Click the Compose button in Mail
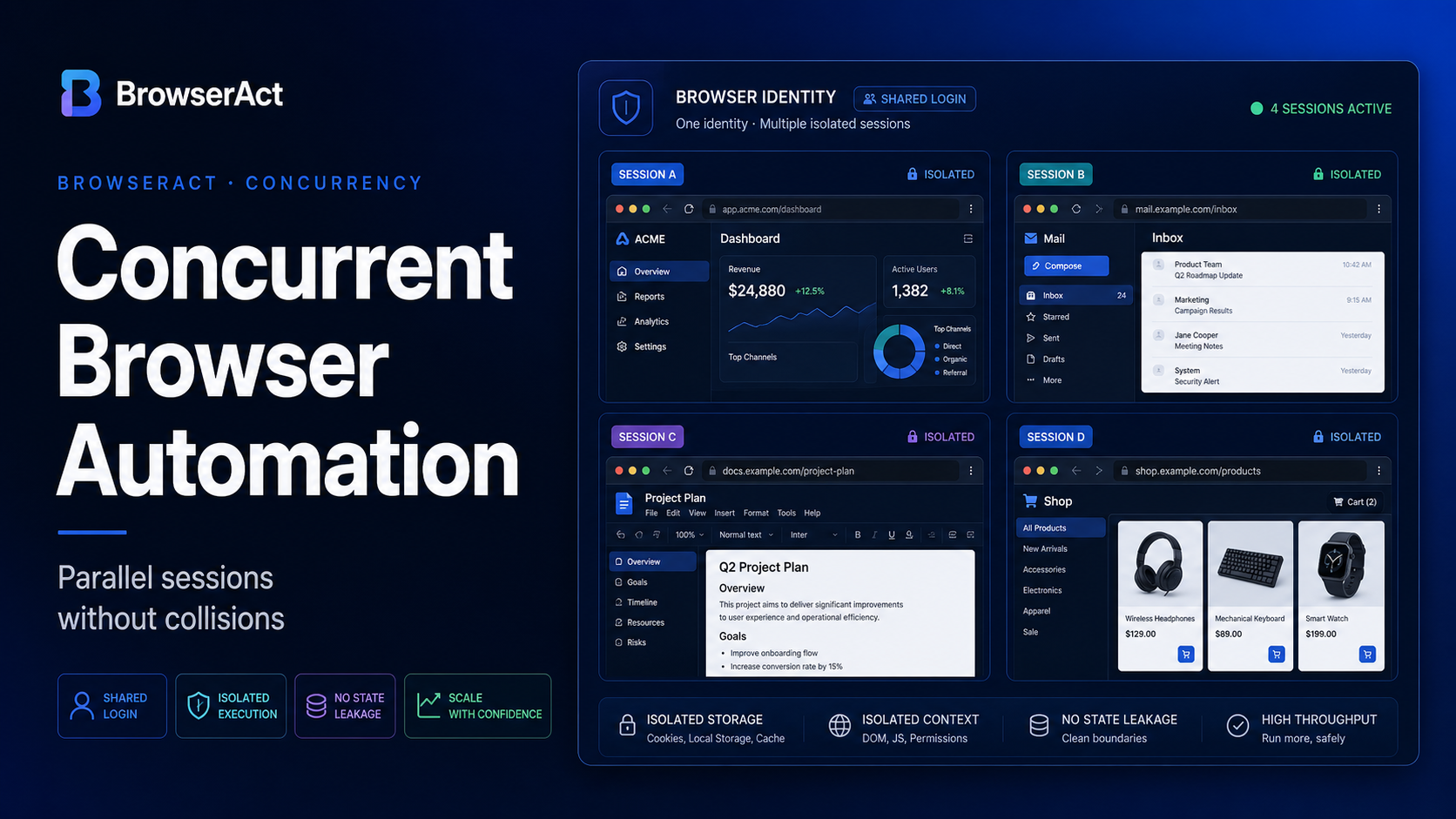This screenshot has width=1456, height=819. [1067, 265]
